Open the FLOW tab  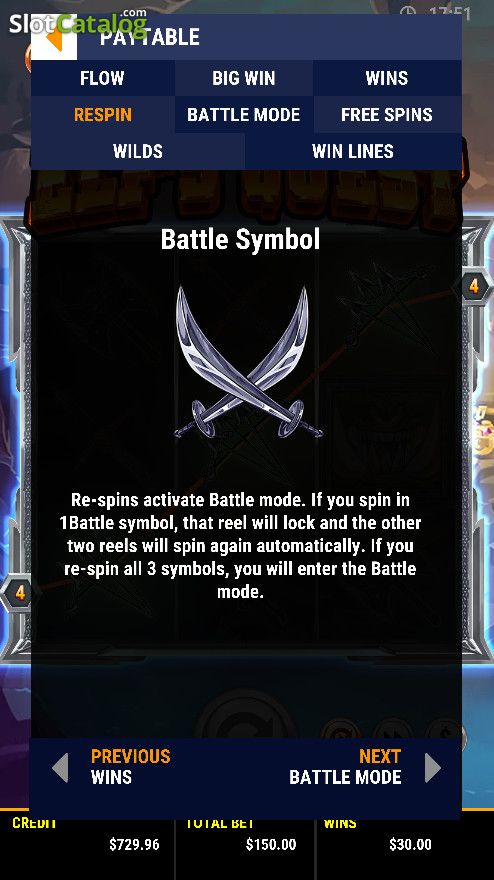pos(102,78)
